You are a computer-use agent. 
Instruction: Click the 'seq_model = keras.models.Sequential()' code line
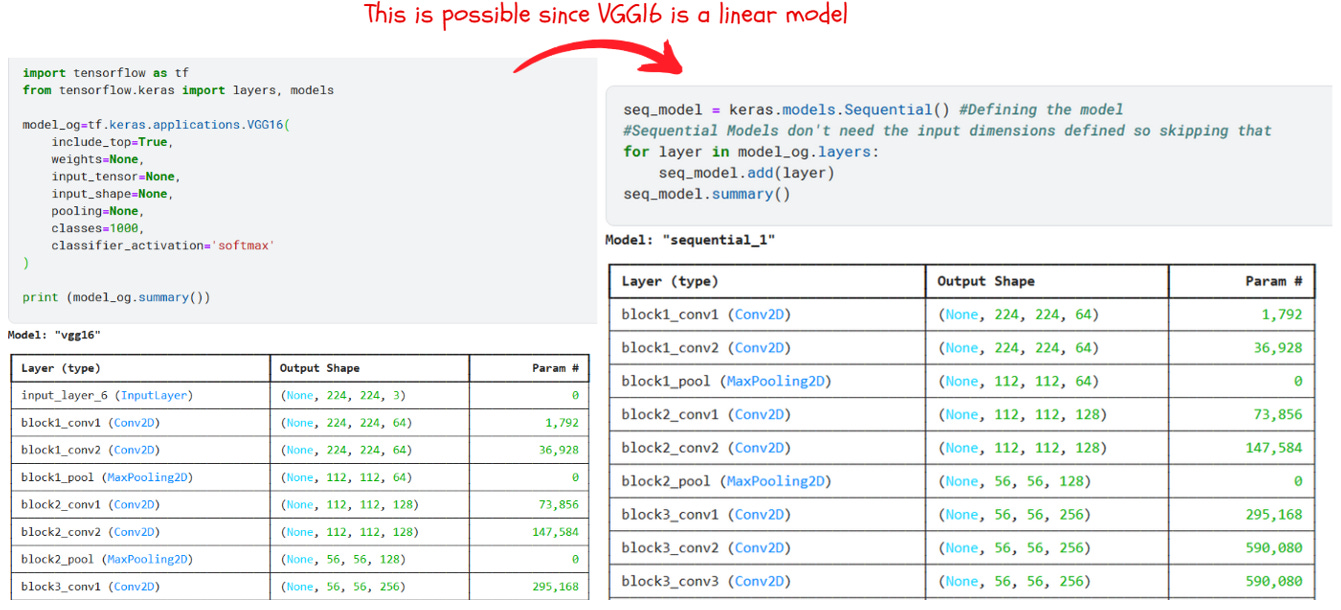pyautogui.click(x=873, y=110)
